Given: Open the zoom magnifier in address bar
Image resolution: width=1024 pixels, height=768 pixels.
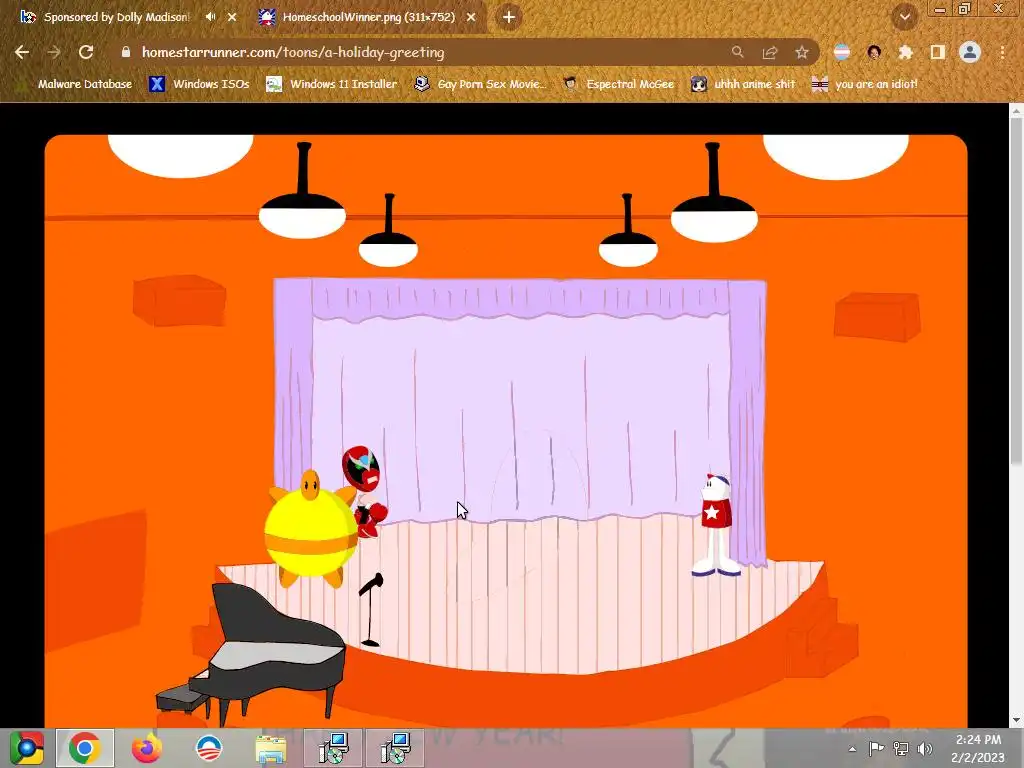Looking at the screenshot, I should coord(737,52).
